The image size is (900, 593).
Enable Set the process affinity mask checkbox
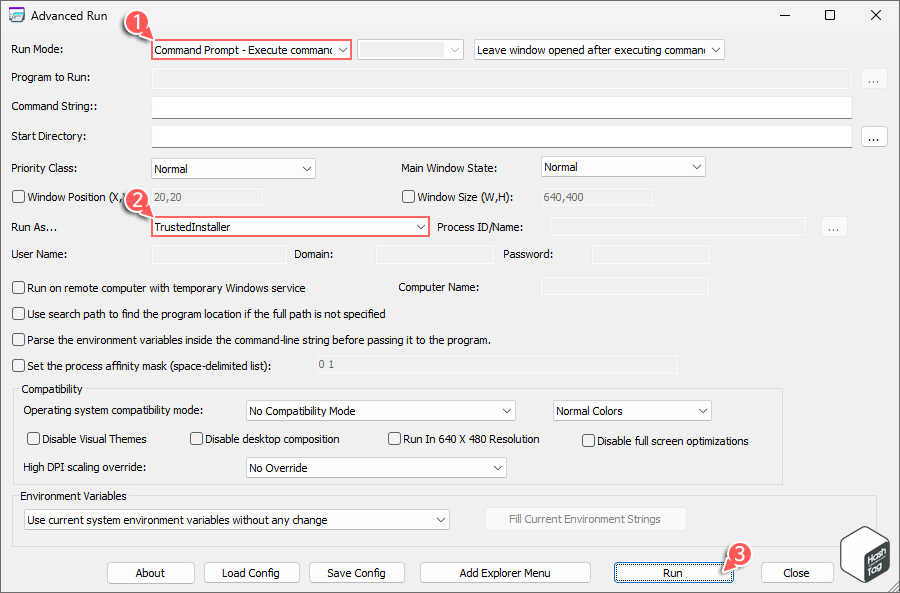18,366
